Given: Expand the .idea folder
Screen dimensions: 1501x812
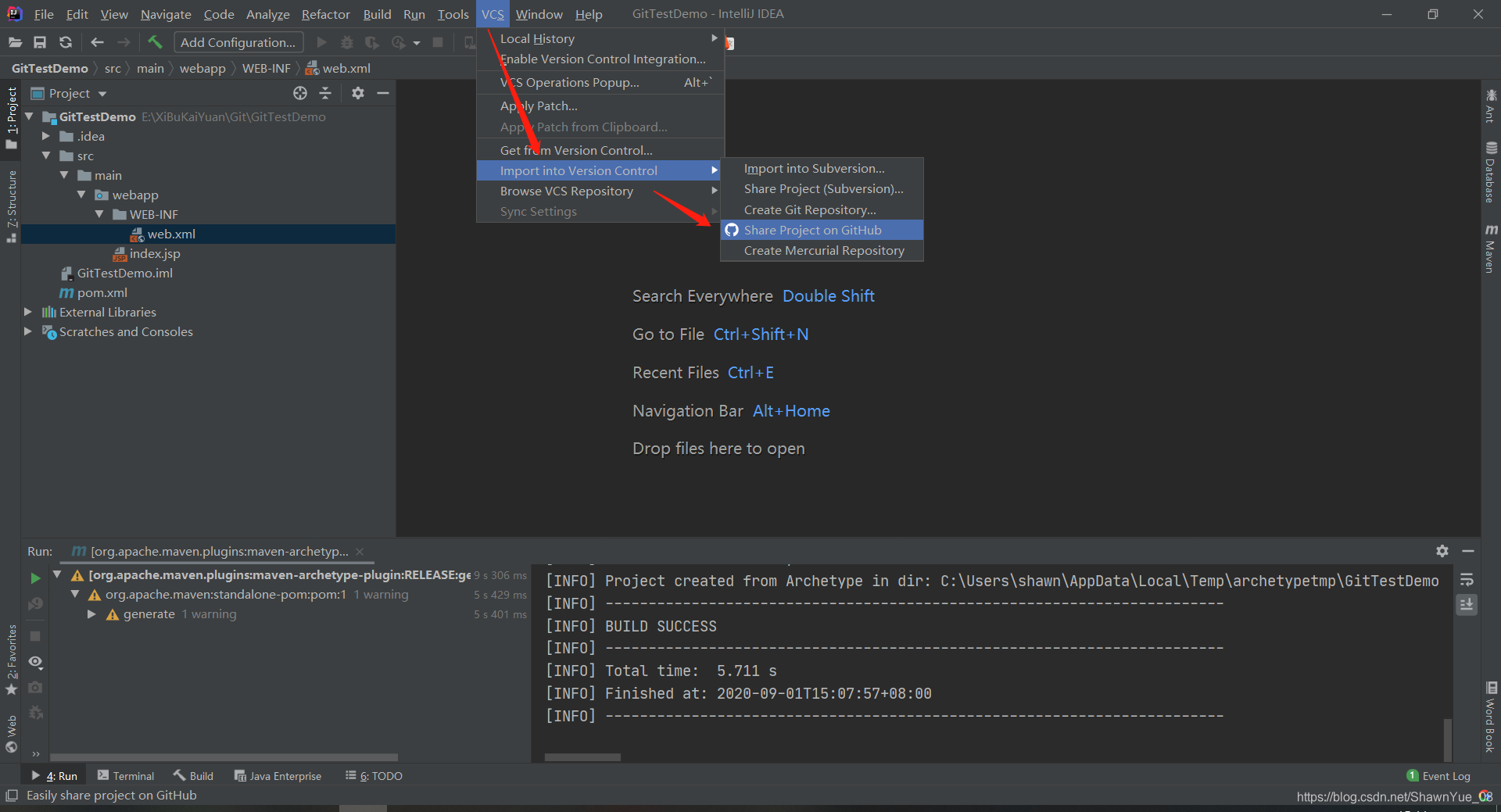Looking at the screenshot, I should point(46,136).
